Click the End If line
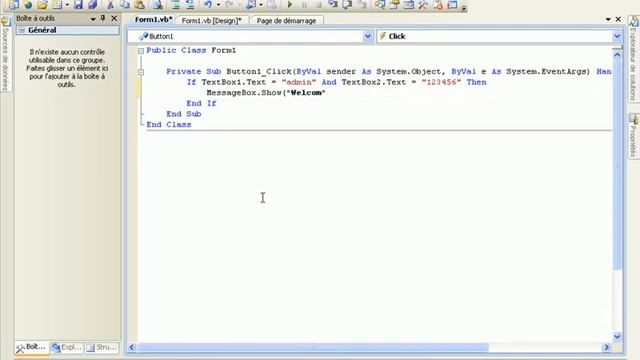 [201, 103]
